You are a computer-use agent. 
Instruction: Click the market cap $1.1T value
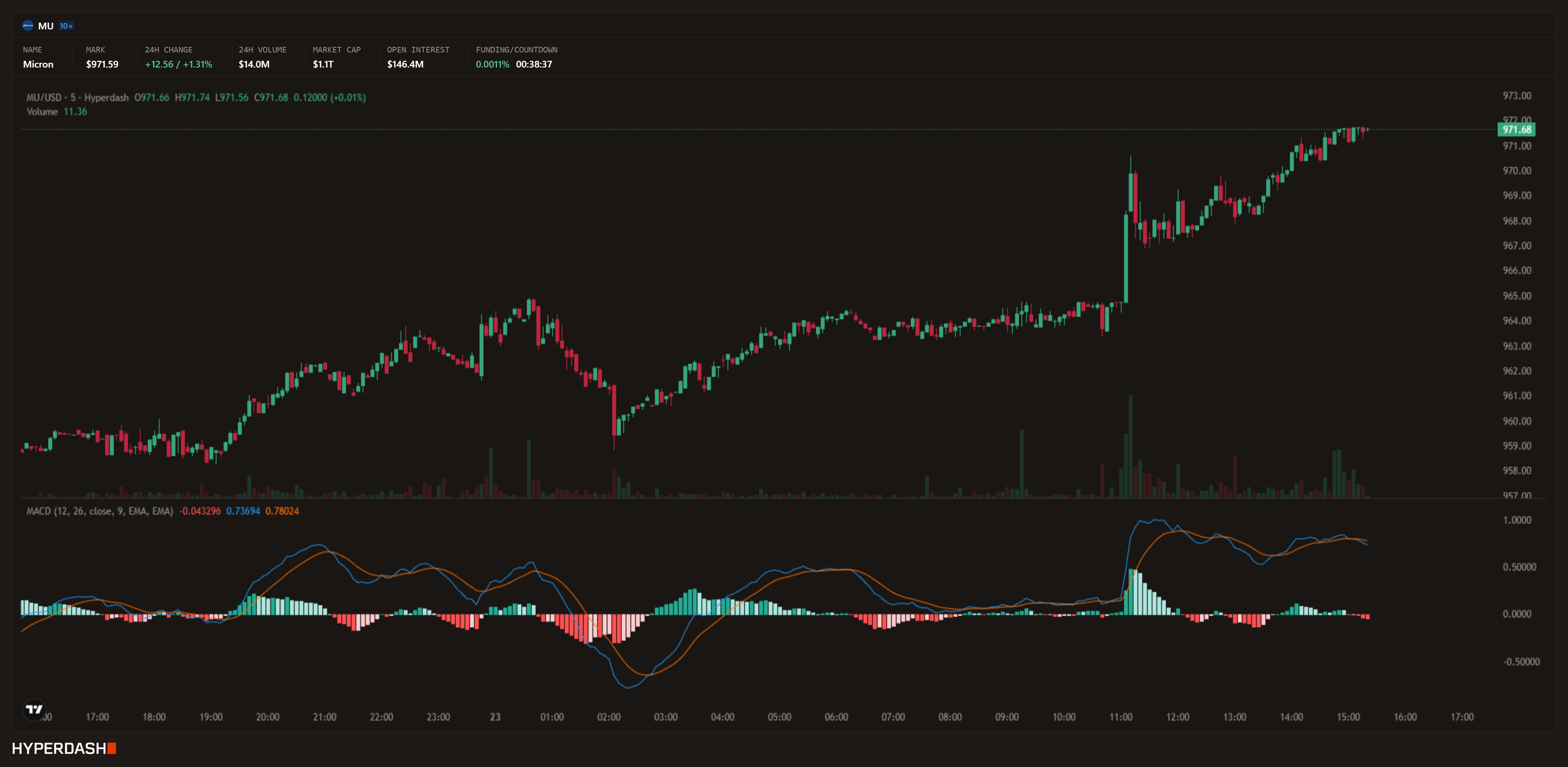[x=323, y=64]
